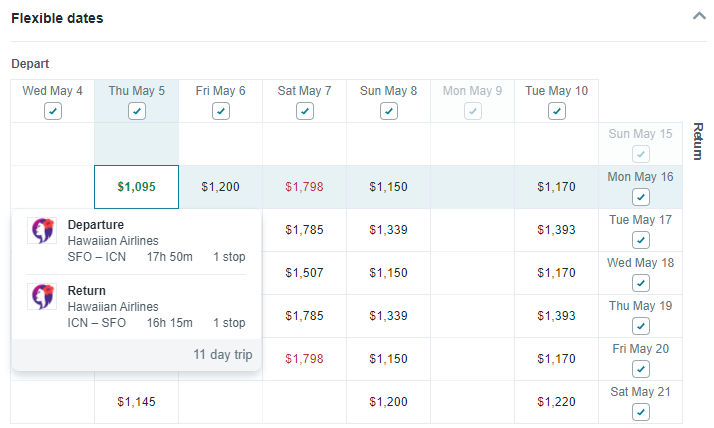Collapse the Flexible dates section chevron
714x428 pixels.
click(x=699, y=16)
